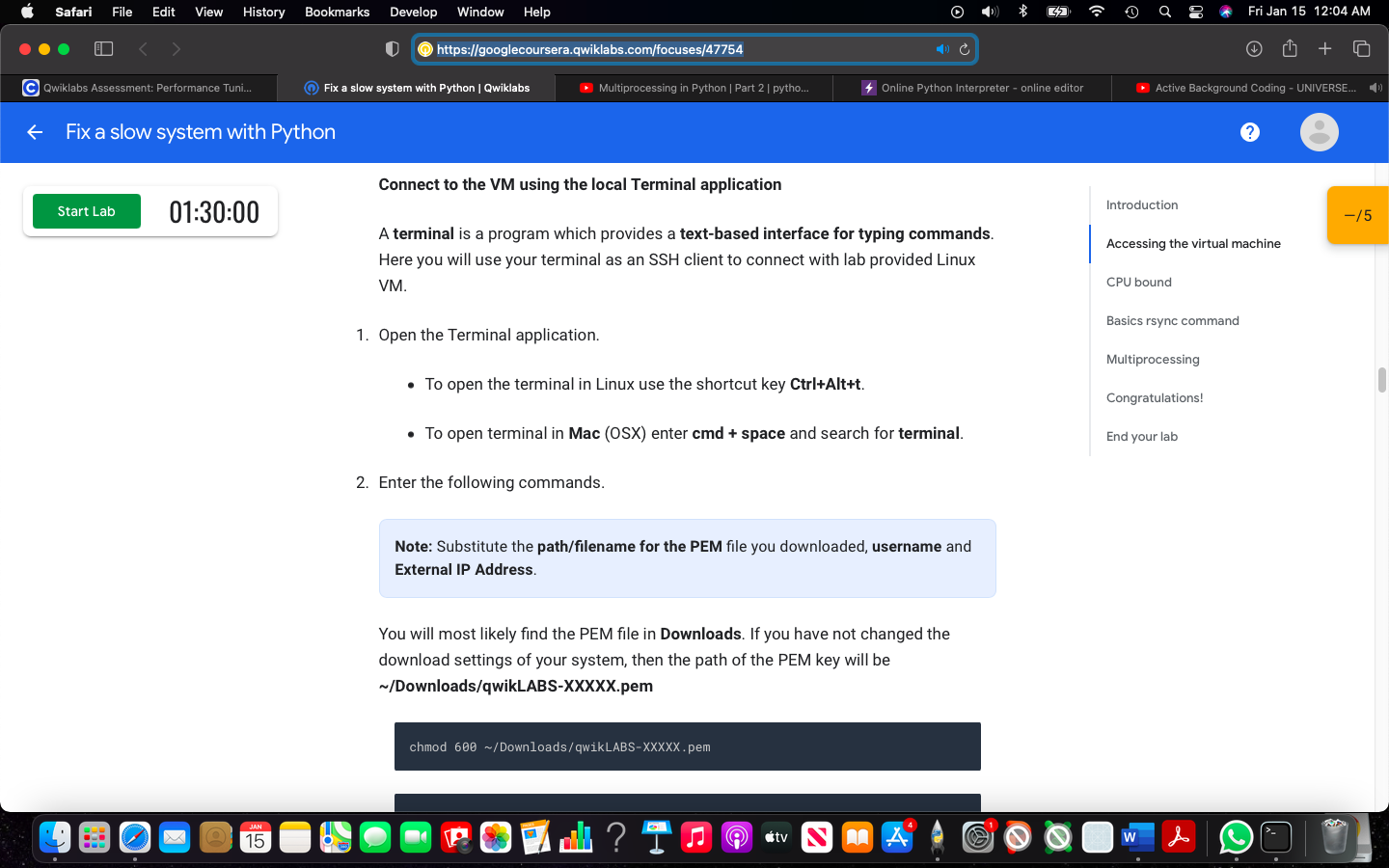This screenshot has height=868, width=1389.
Task: Open the volume control in the menu bar
Action: click(x=990, y=12)
